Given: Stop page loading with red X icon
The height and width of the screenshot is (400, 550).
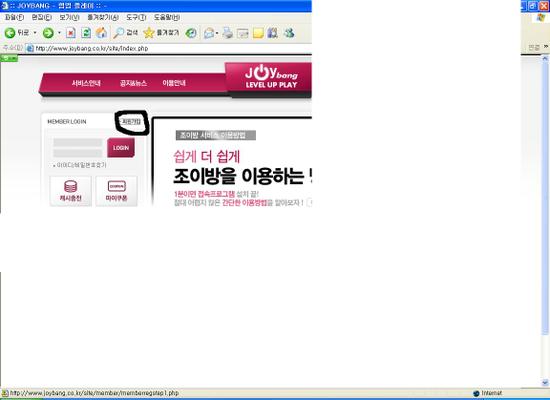Looking at the screenshot, I should point(71,33).
